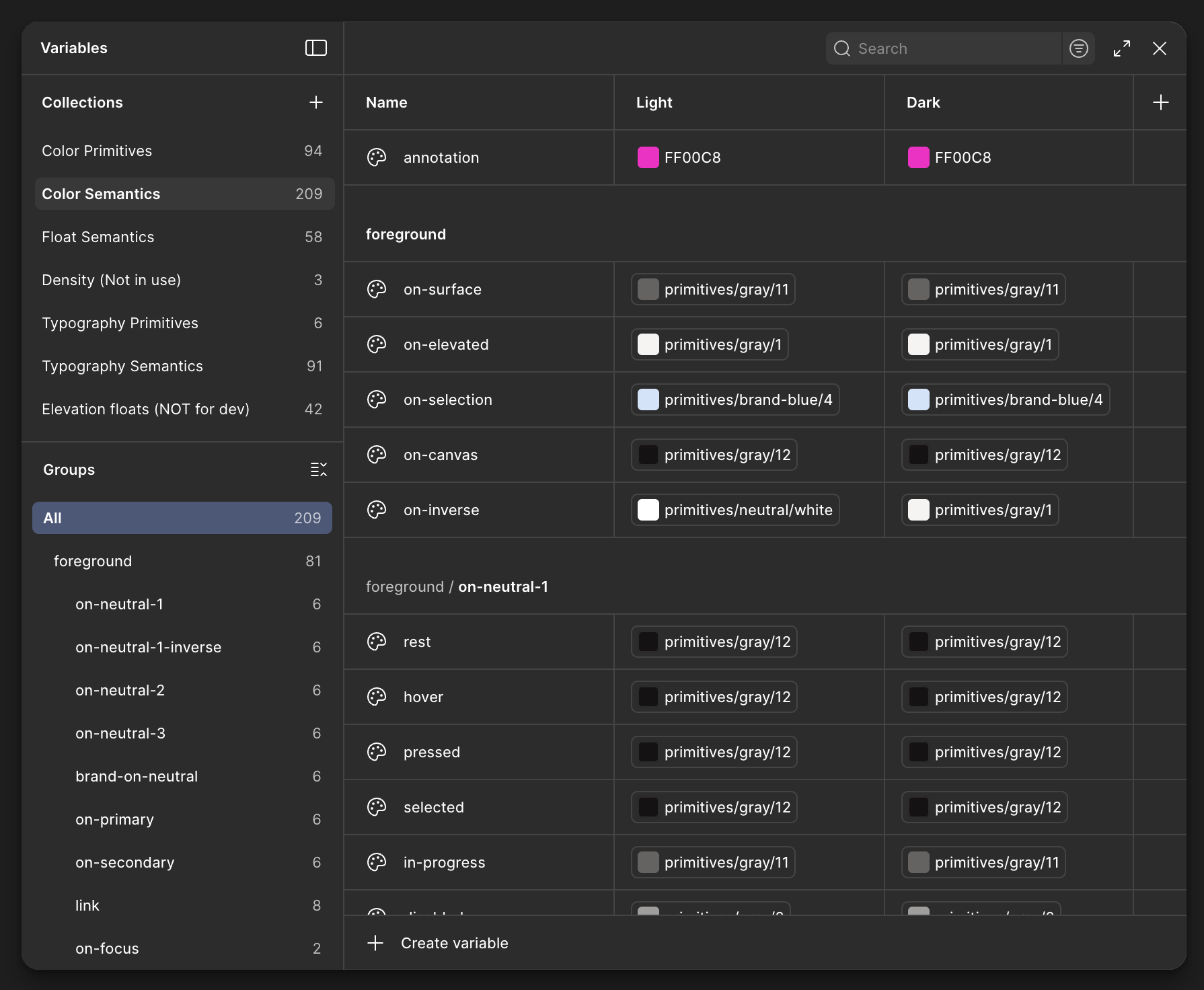The height and width of the screenshot is (990, 1204).
Task: Select the link group
Action: (x=182, y=905)
